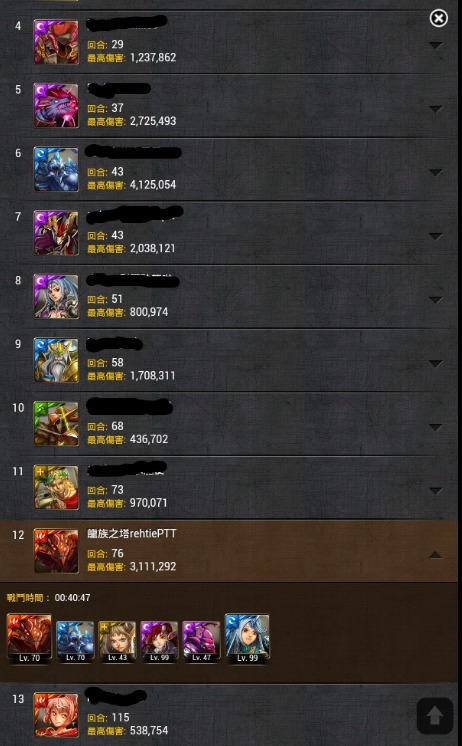Expand rank 9 entry details
Screen dimensions: 462x746
click(435, 363)
